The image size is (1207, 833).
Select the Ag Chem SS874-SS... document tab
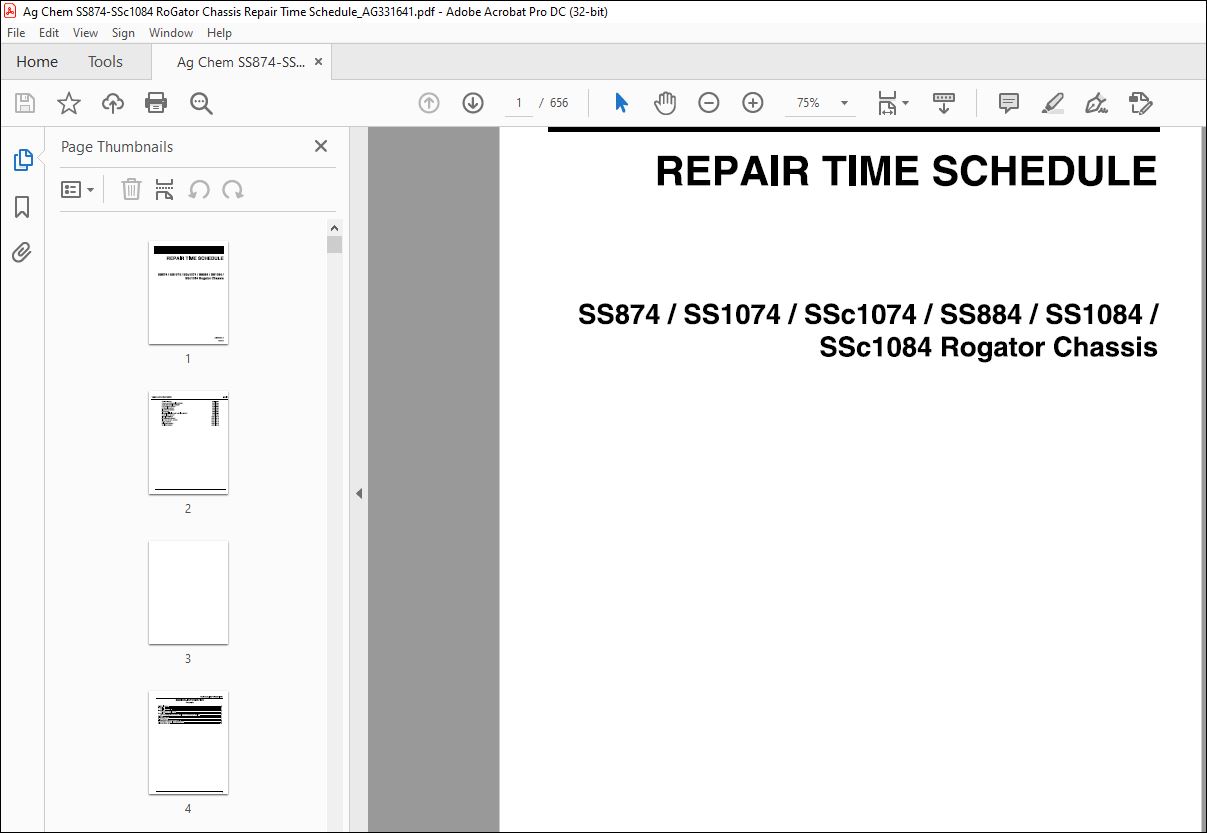click(x=241, y=62)
